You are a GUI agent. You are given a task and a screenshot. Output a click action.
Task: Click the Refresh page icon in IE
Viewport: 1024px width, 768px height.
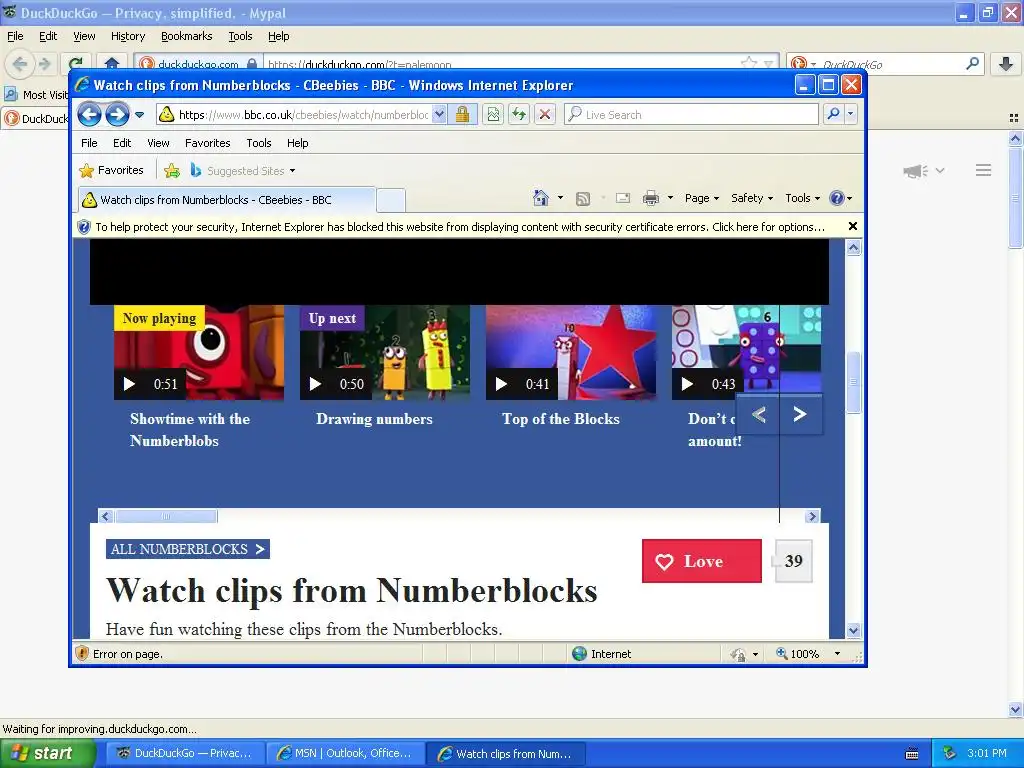pos(519,115)
